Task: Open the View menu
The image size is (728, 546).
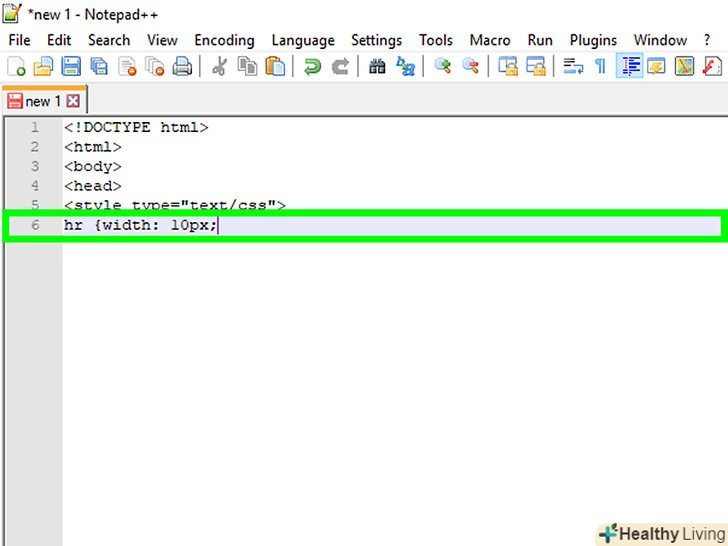Action: click(x=162, y=40)
